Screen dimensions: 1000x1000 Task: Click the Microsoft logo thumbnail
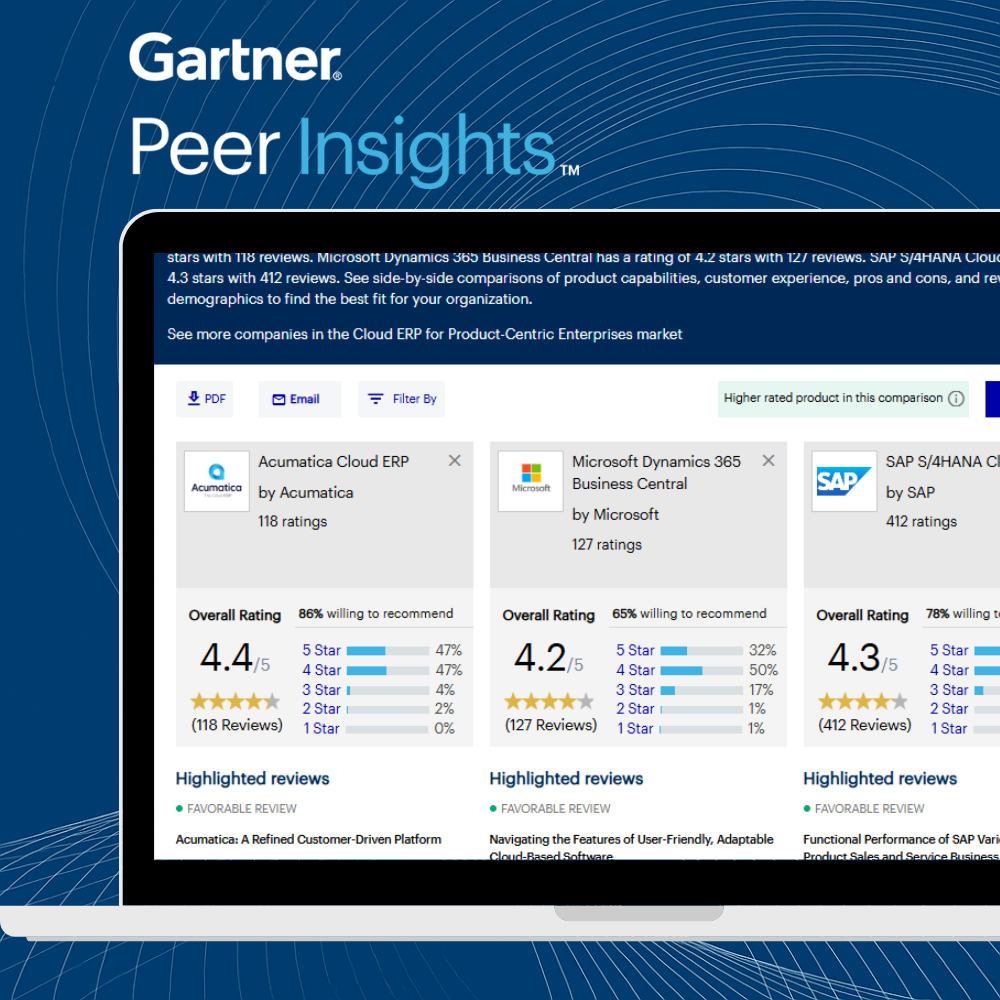point(531,481)
